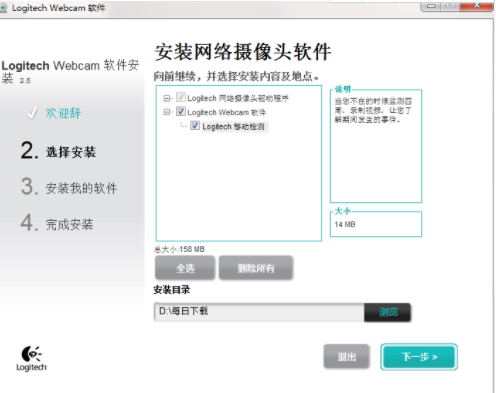
Task: Click the Logitech Webcam title bar icon
Action: [x=3, y=8]
